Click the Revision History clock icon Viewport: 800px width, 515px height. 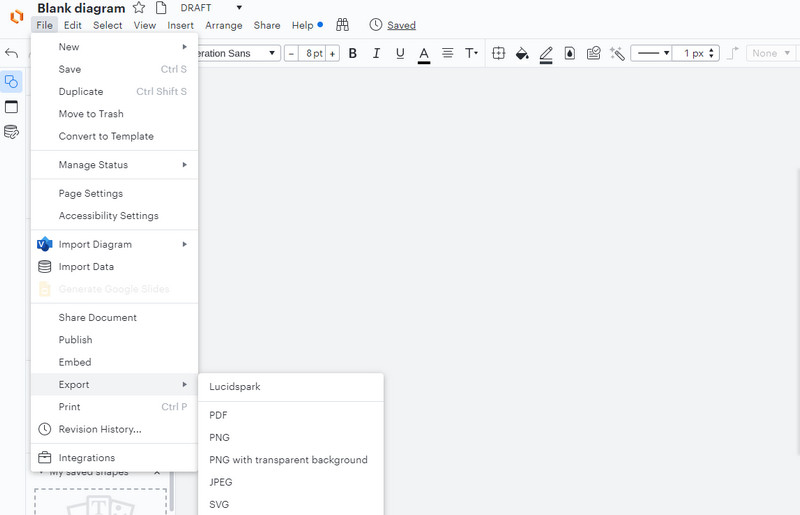coord(44,429)
